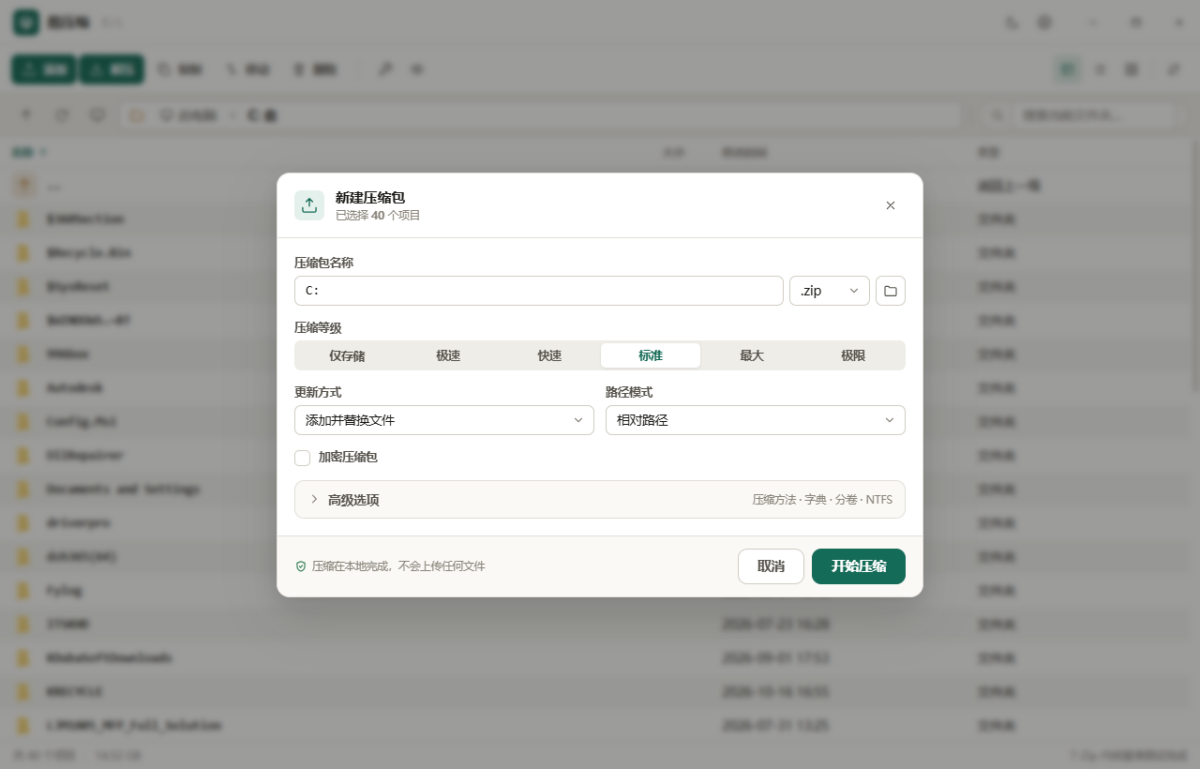
Task: Open the .zip archive format dropdown
Action: point(829,291)
